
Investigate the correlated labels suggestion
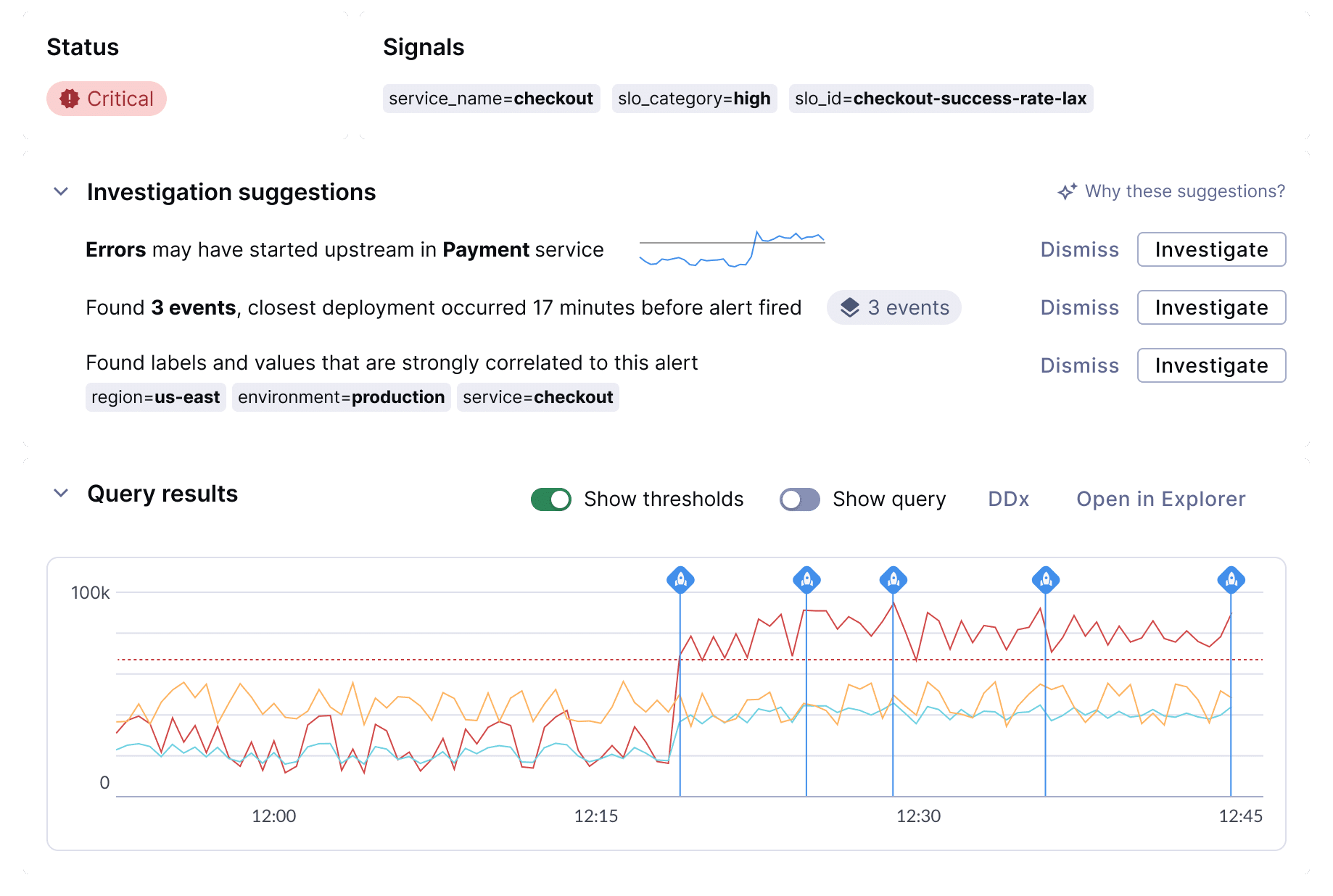1211,365
